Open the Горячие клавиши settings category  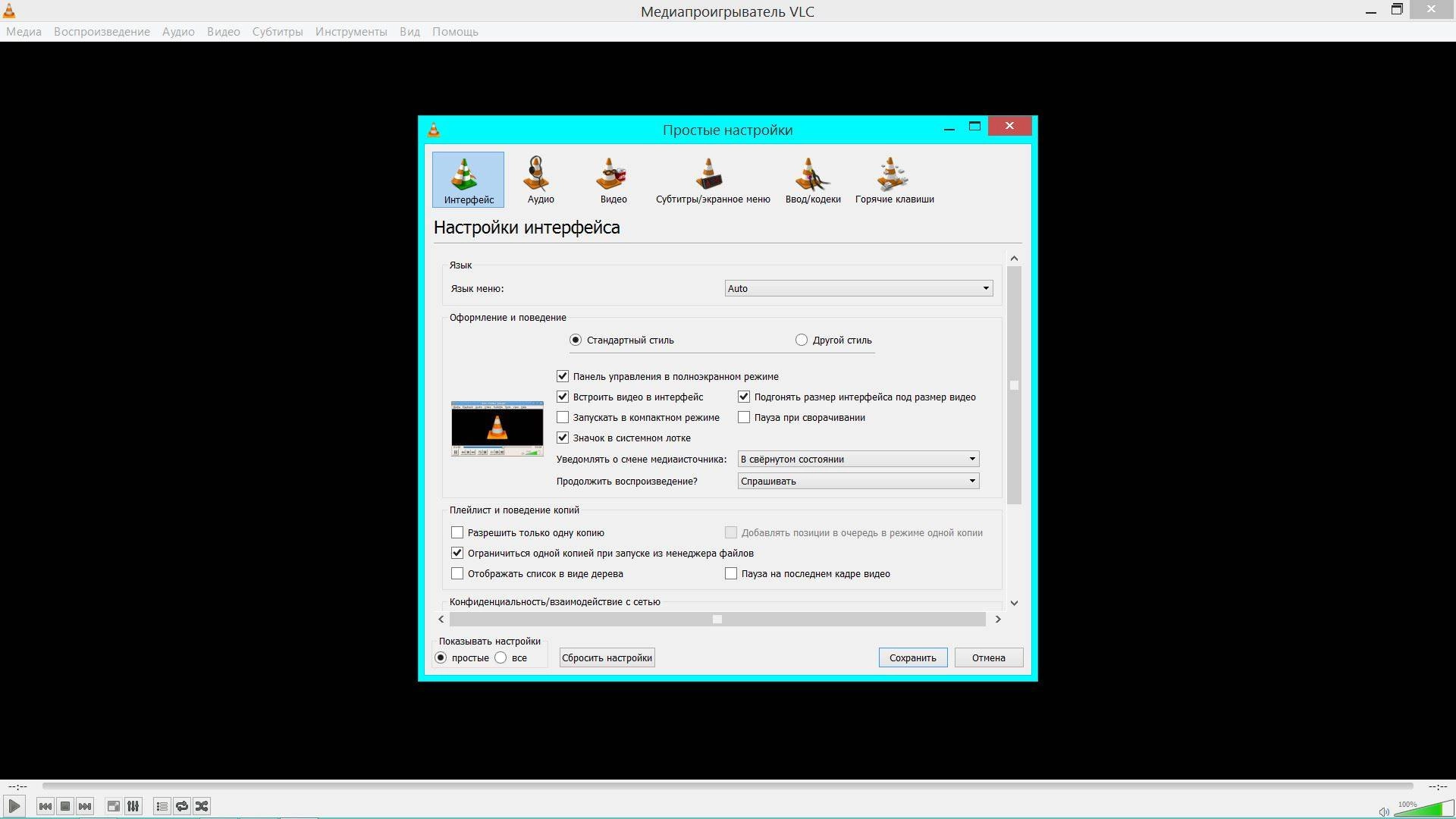(895, 180)
